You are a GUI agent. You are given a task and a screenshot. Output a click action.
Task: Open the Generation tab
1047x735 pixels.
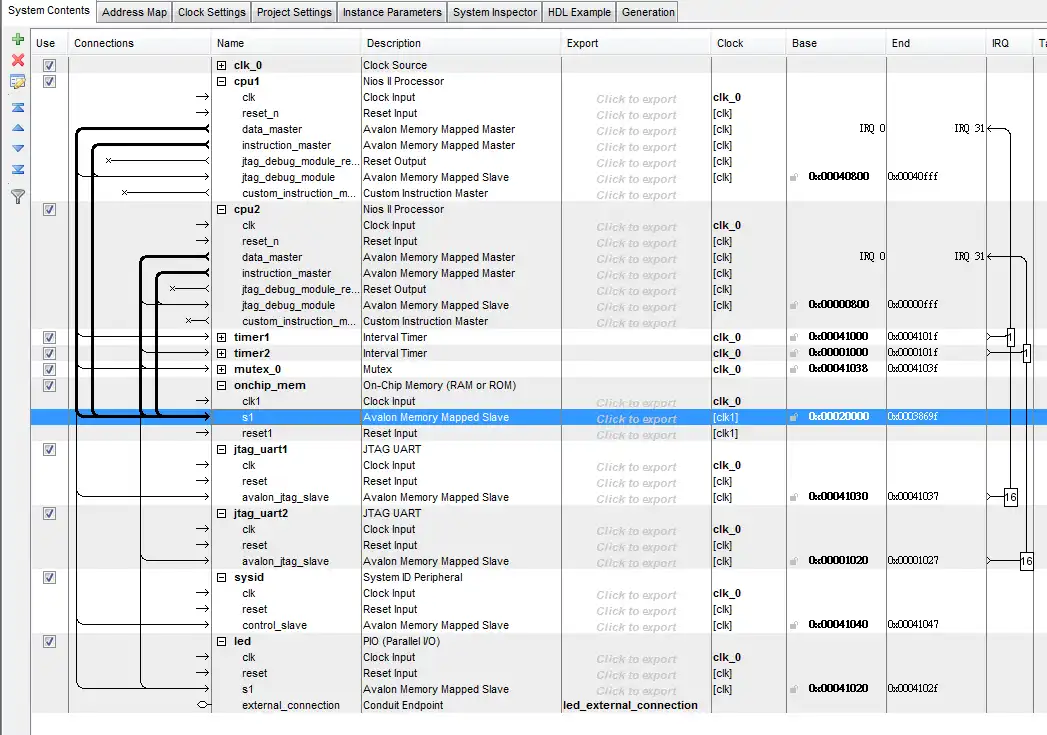tap(648, 12)
